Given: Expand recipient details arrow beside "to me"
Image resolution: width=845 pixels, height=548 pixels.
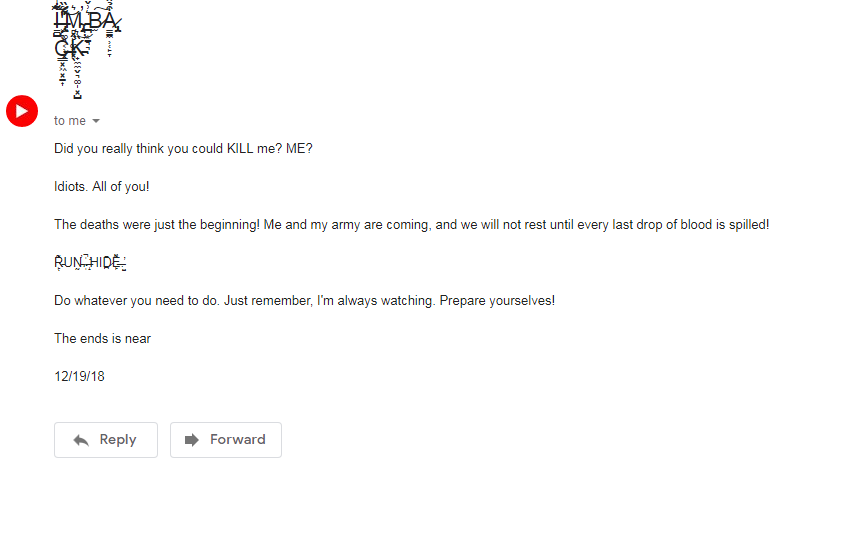Looking at the screenshot, I should (x=96, y=121).
